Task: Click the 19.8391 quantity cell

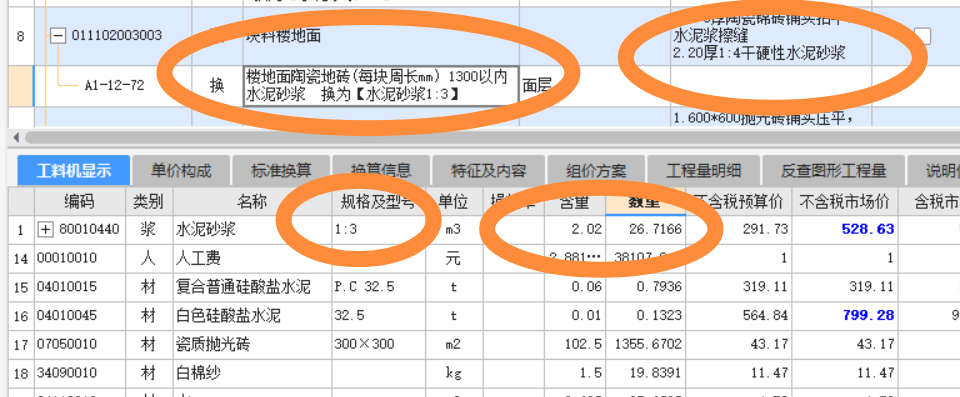Action: tap(645, 373)
